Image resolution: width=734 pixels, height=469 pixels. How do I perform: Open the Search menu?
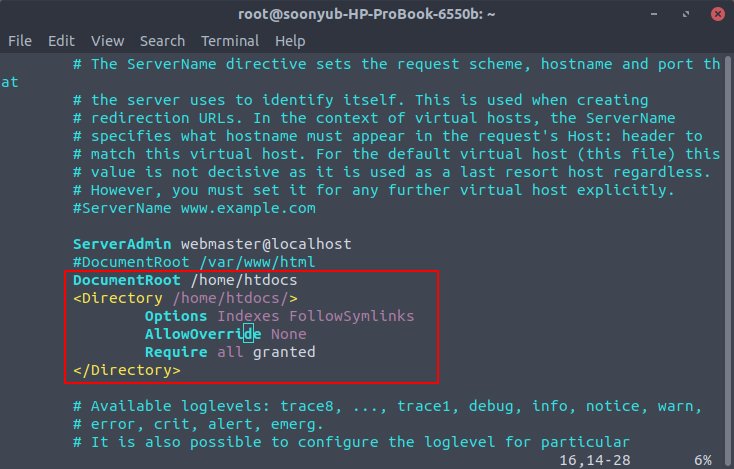[x=162, y=41]
